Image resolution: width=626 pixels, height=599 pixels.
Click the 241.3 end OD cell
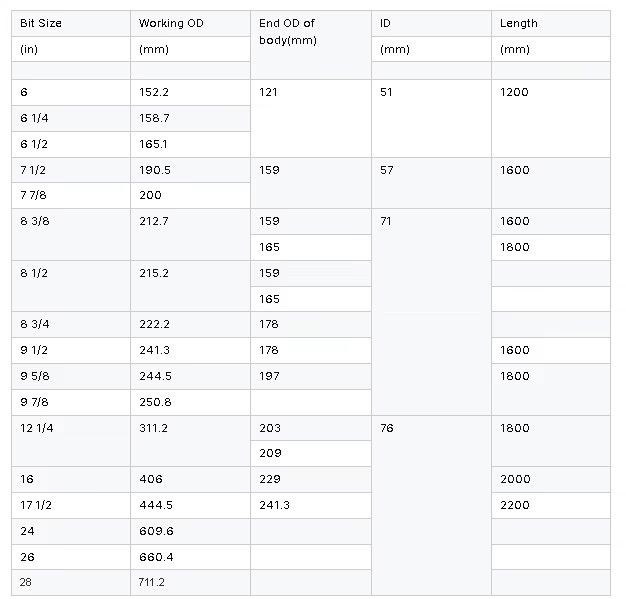pyautogui.click(x=311, y=506)
